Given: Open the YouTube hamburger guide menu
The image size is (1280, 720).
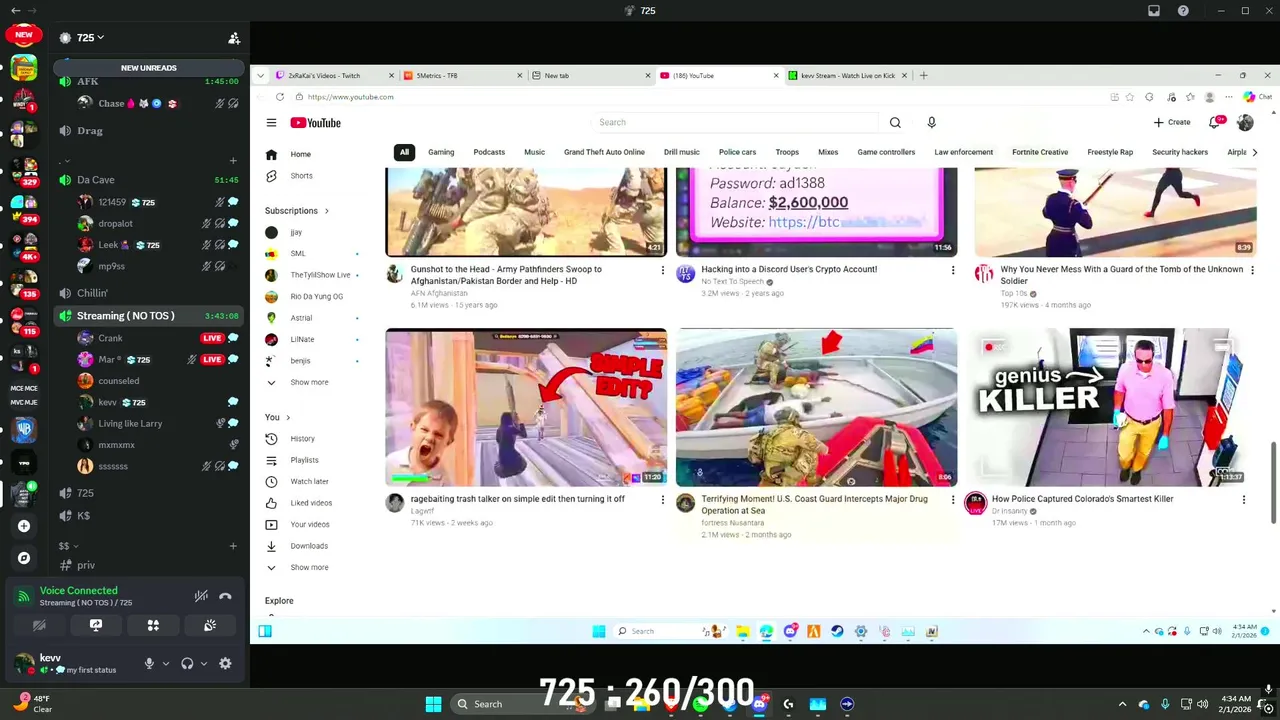Looking at the screenshot, I should (271, 123).
